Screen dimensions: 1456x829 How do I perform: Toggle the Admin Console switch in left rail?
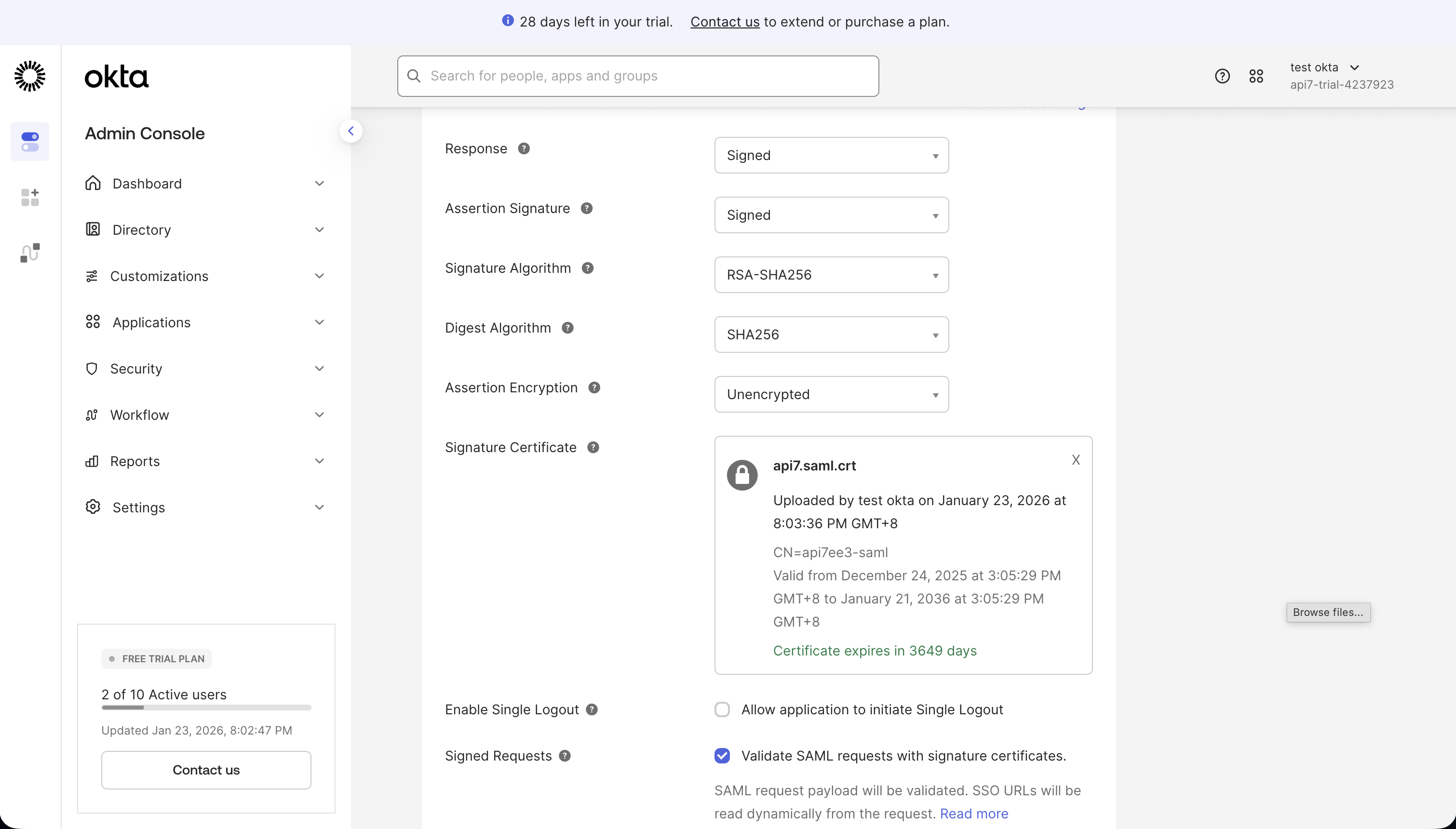point(29,141)
